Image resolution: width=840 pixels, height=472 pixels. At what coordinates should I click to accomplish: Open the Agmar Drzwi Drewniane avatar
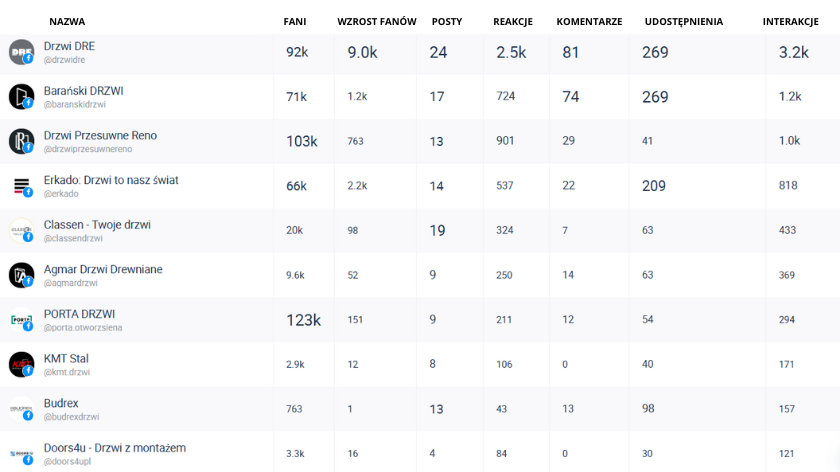[x=21, y=275]
